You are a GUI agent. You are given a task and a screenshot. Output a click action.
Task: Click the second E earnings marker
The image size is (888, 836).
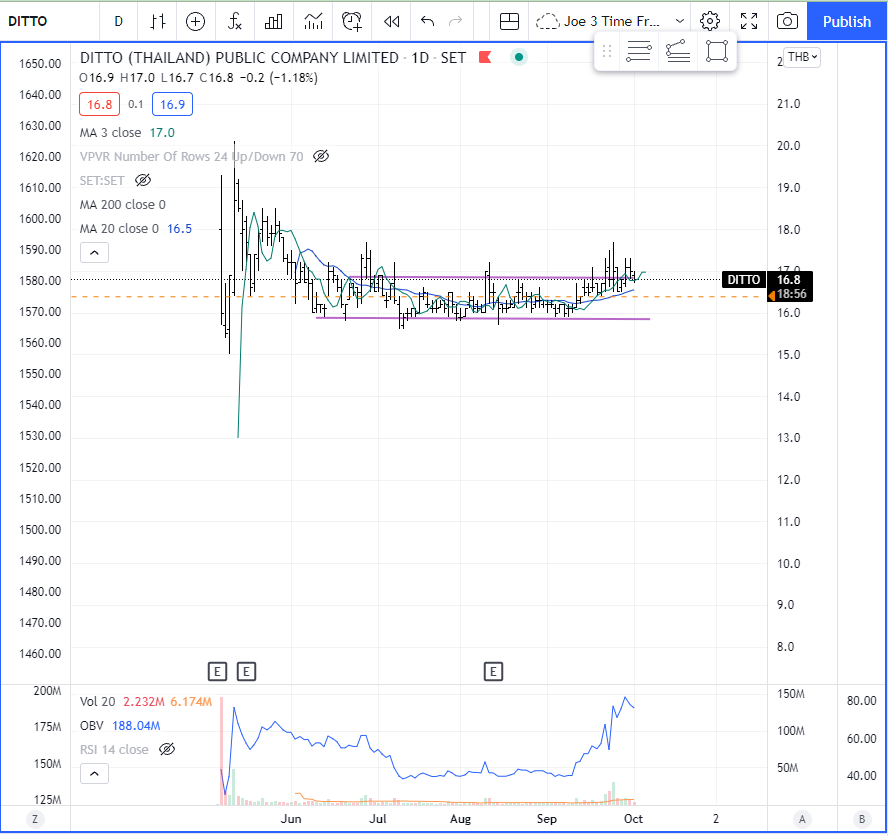[x=246, y=672]
